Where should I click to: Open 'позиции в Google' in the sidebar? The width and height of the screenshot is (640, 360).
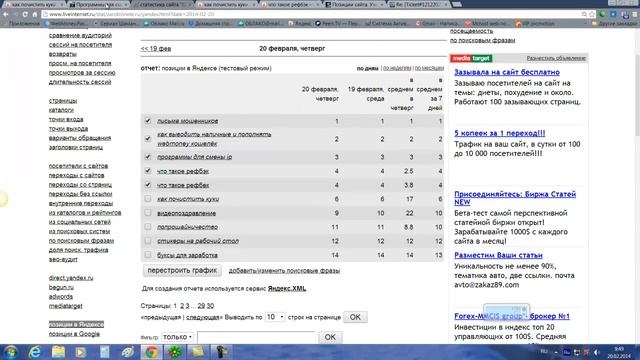(x=74, y=334)
